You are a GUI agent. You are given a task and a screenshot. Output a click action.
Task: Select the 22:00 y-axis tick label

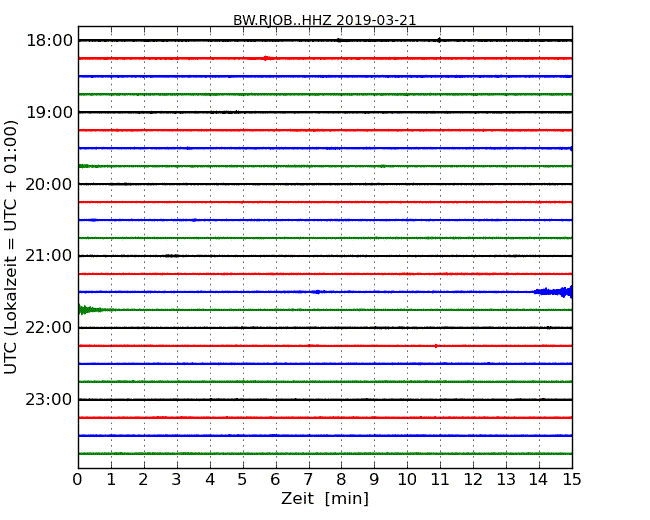click(49, 328)
